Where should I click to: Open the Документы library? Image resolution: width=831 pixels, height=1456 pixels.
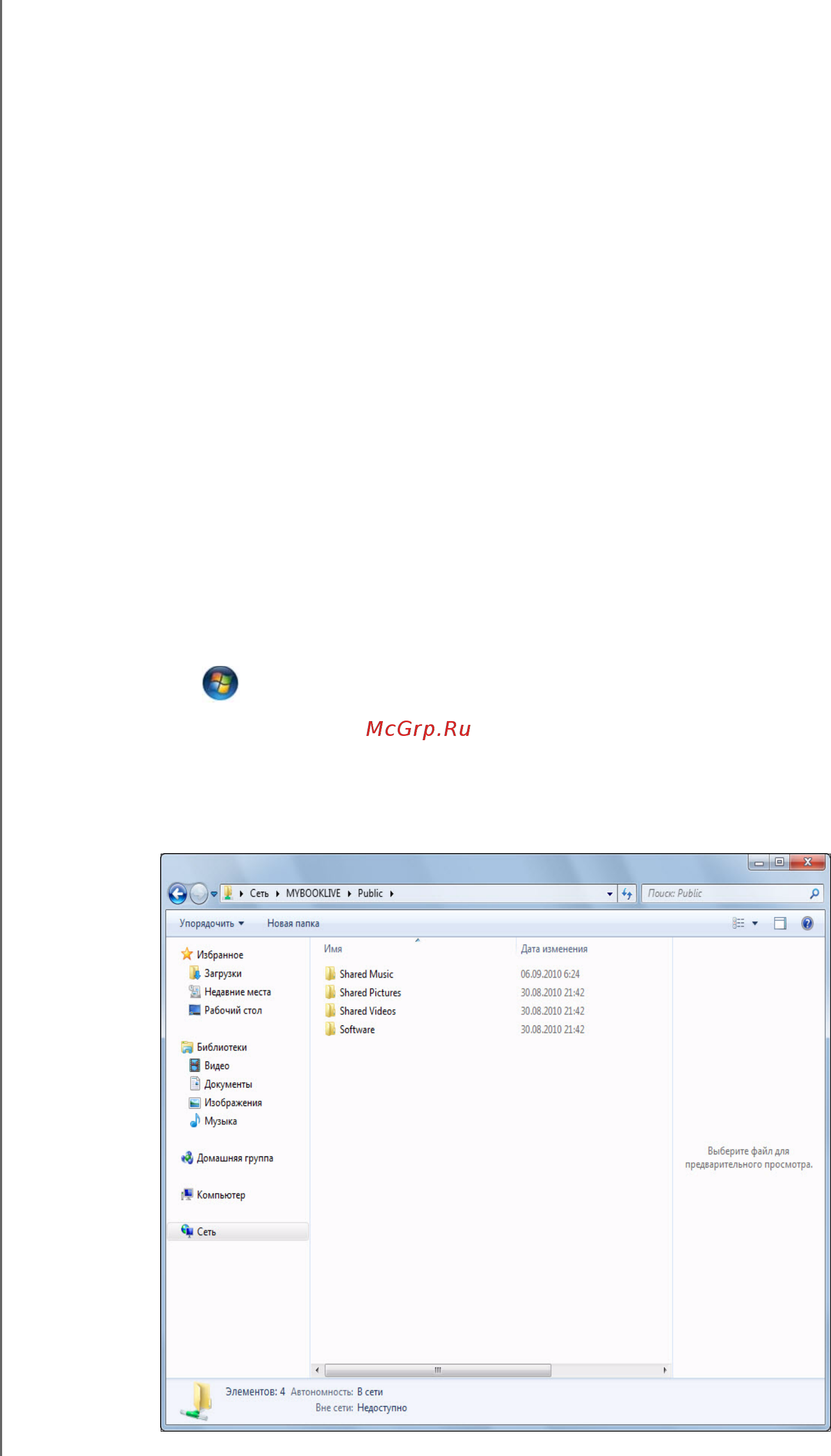228,1085
